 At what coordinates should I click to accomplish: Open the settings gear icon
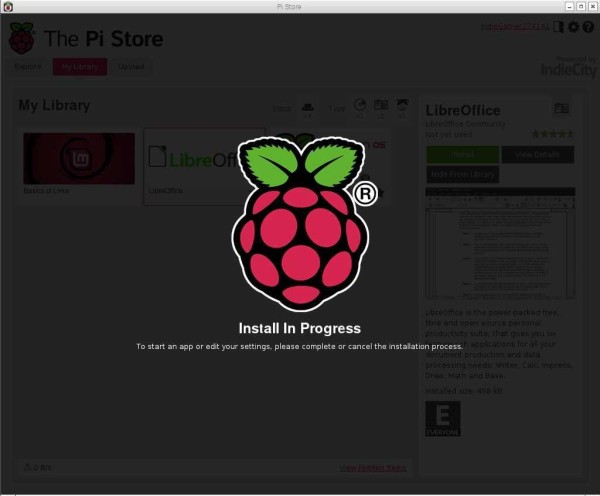[573, 27]
